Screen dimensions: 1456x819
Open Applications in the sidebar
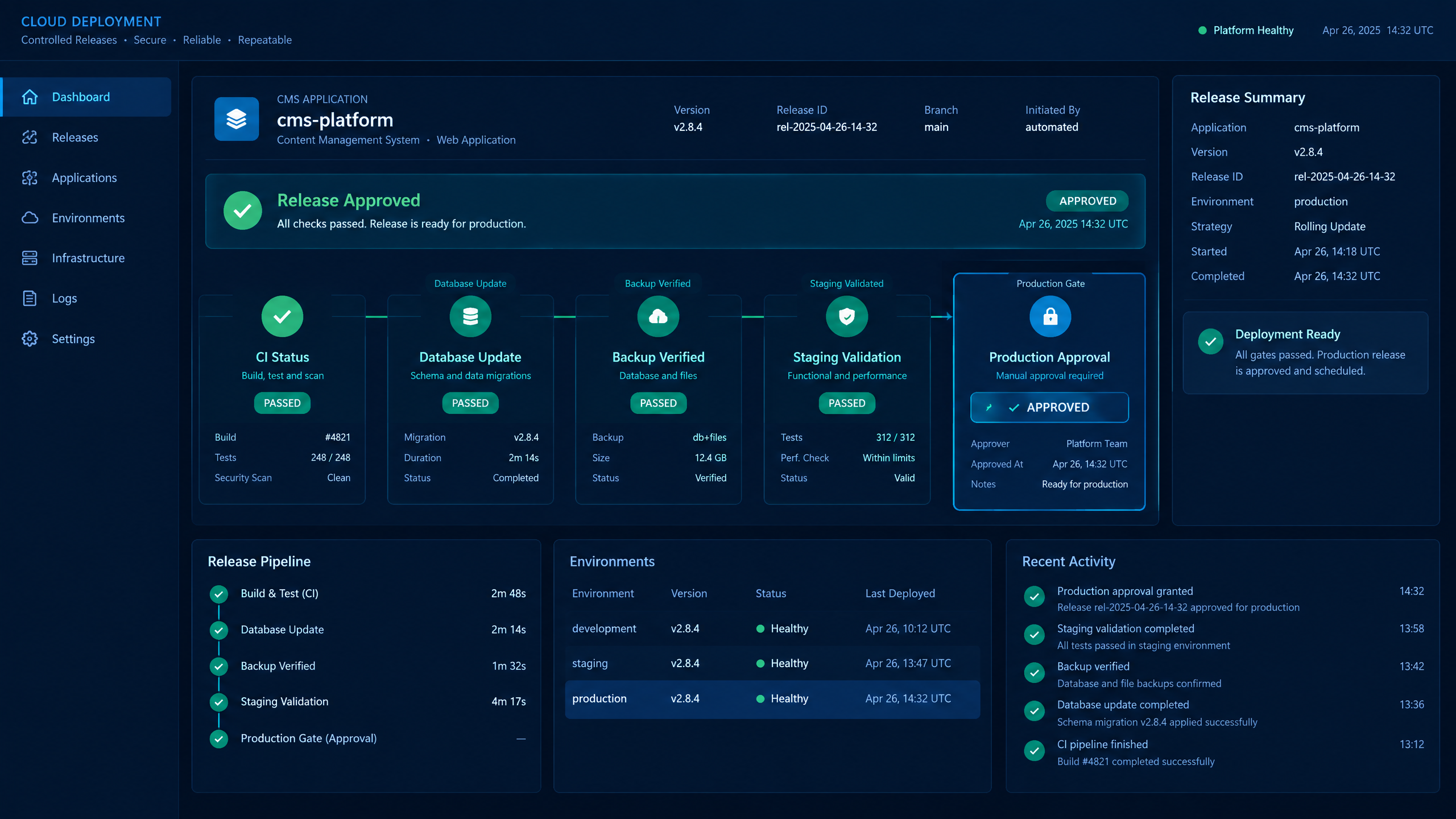[86, 177]
